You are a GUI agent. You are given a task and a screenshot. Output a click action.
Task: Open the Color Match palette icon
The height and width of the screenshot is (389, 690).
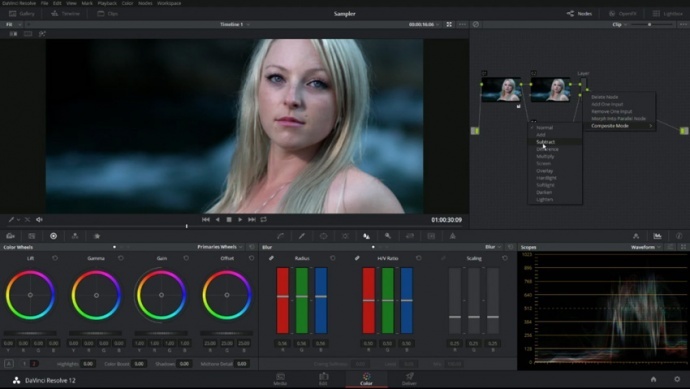(32, 236)
